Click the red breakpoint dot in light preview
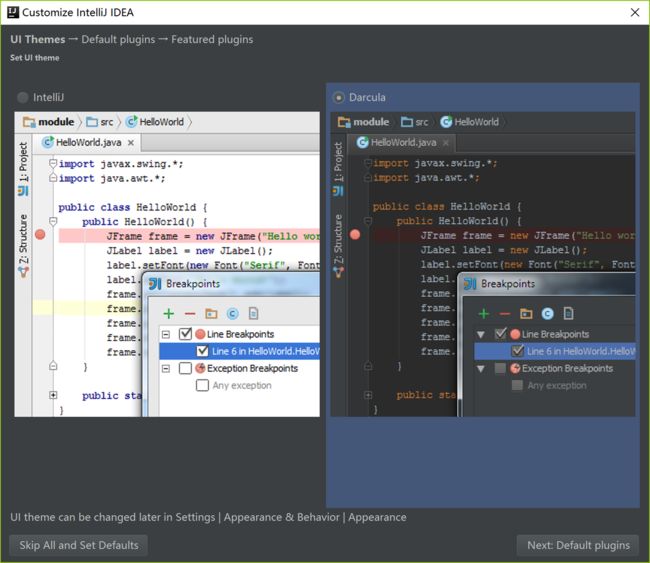The width and height of the screenshot is (650, 563). (40, 235)
